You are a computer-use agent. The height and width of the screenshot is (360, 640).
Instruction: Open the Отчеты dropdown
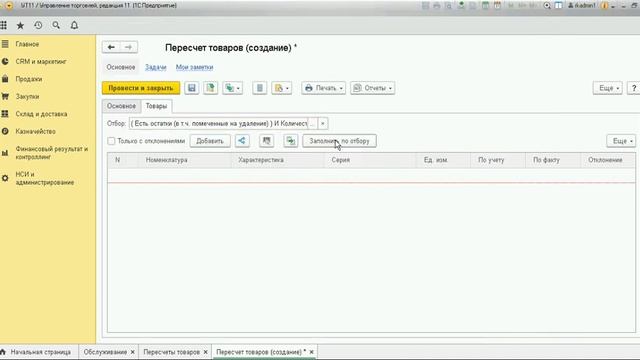(x=373, y=88)
